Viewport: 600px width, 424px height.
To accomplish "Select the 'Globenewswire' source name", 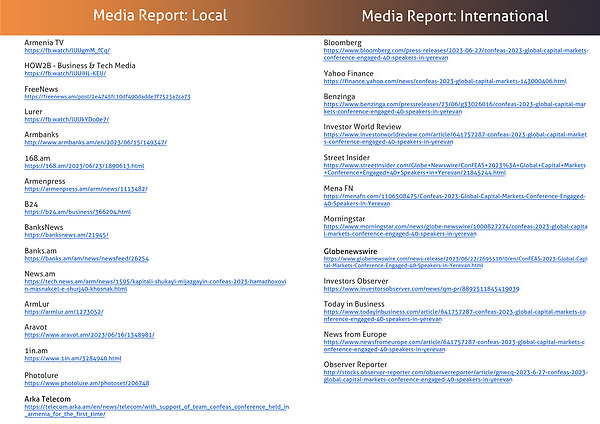I will tap(351, 251).
